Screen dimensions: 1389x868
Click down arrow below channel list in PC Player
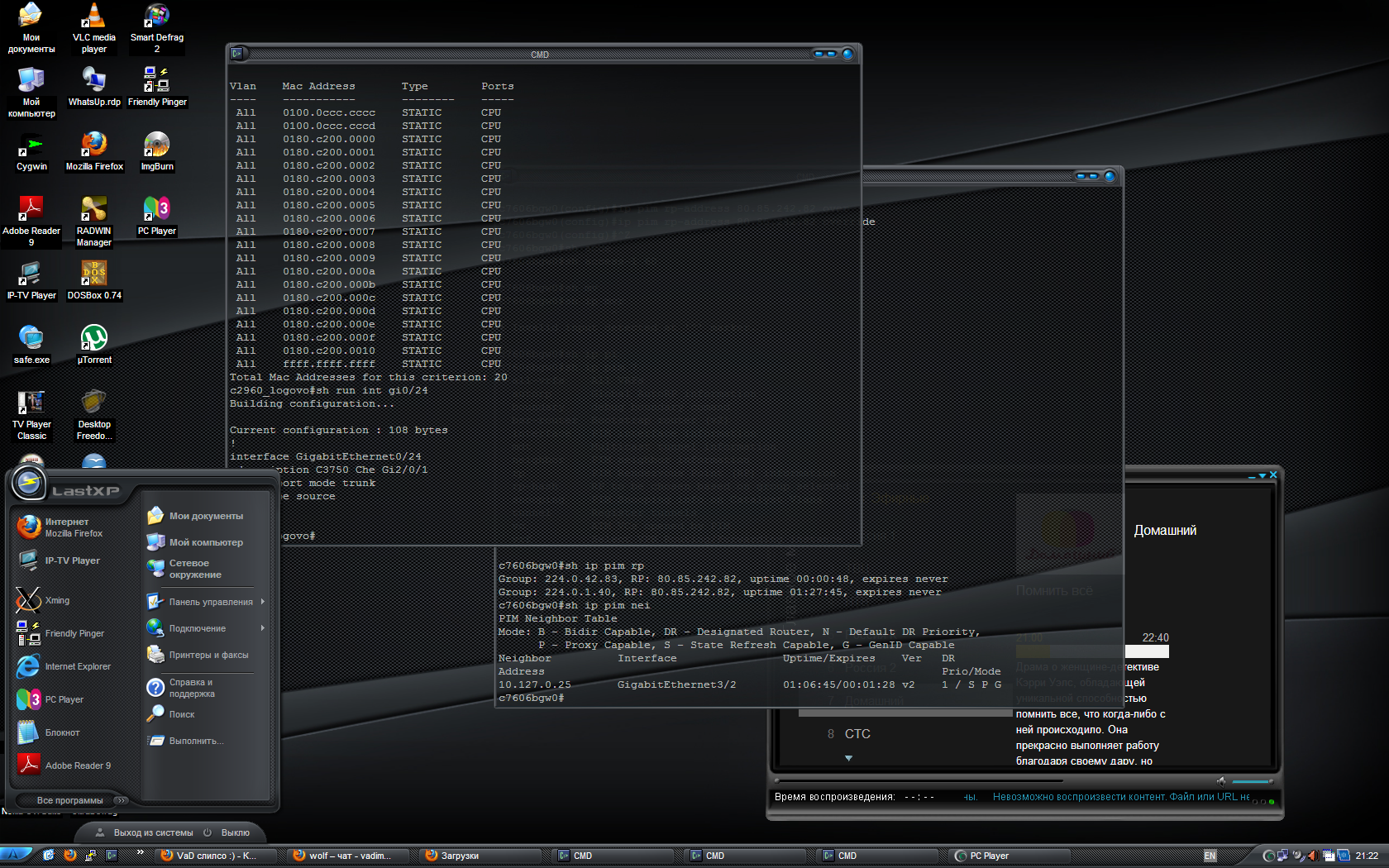click(848, 758)
